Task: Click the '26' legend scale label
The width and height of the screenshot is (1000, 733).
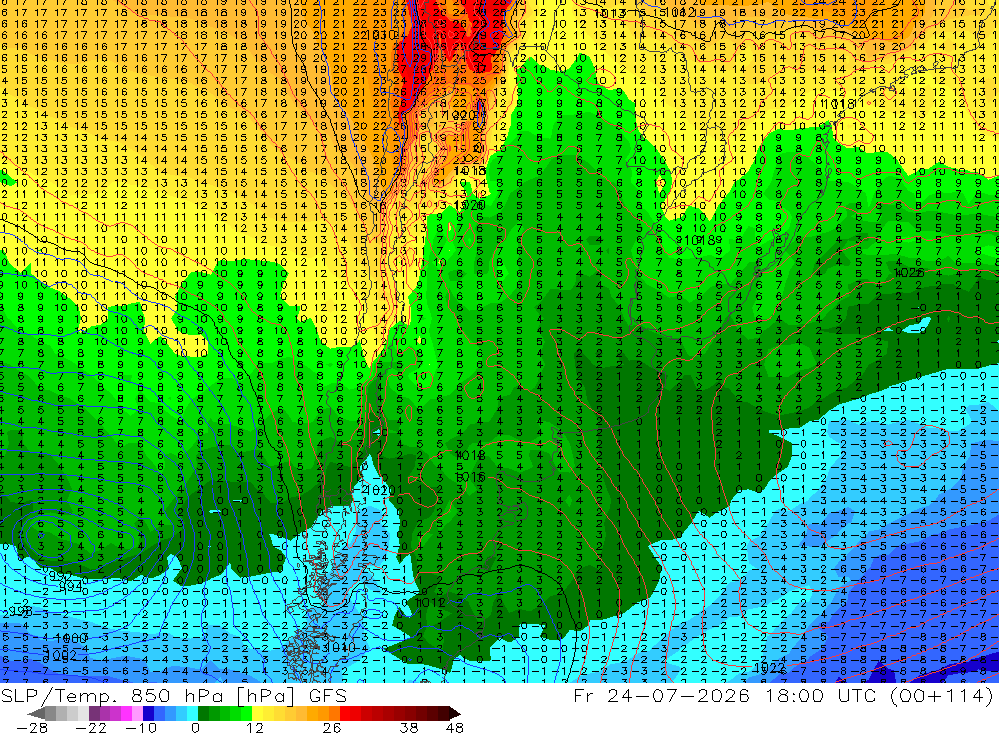Action: (332, 728)
